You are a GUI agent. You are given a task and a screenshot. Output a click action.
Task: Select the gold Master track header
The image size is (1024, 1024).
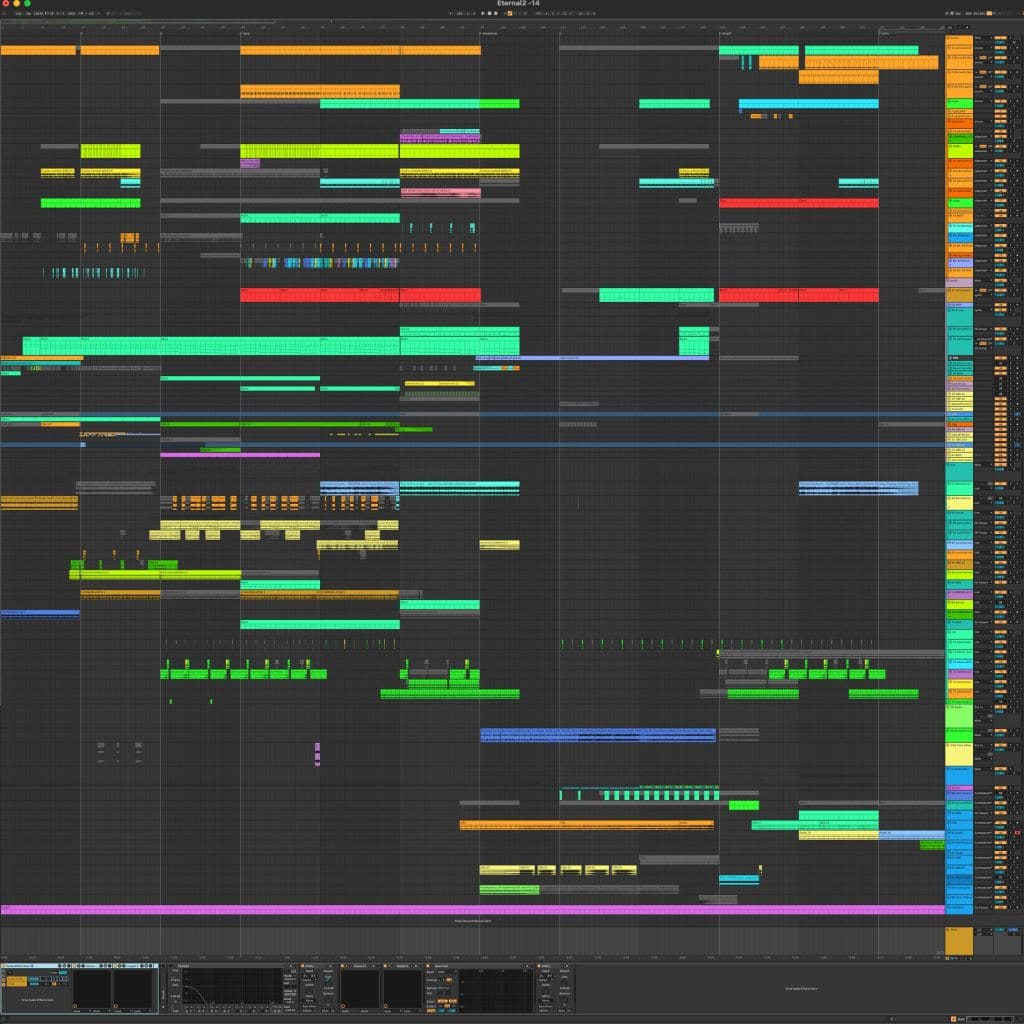[958, 941]
